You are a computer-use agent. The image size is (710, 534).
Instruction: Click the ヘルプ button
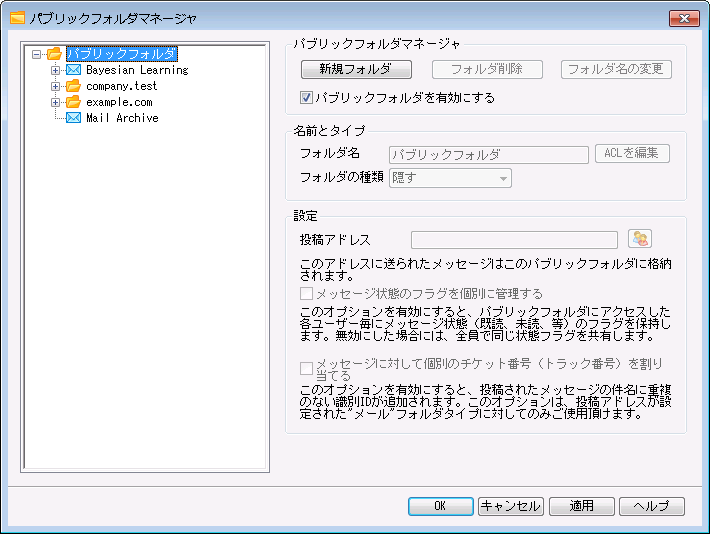click(x=650, y=506)
